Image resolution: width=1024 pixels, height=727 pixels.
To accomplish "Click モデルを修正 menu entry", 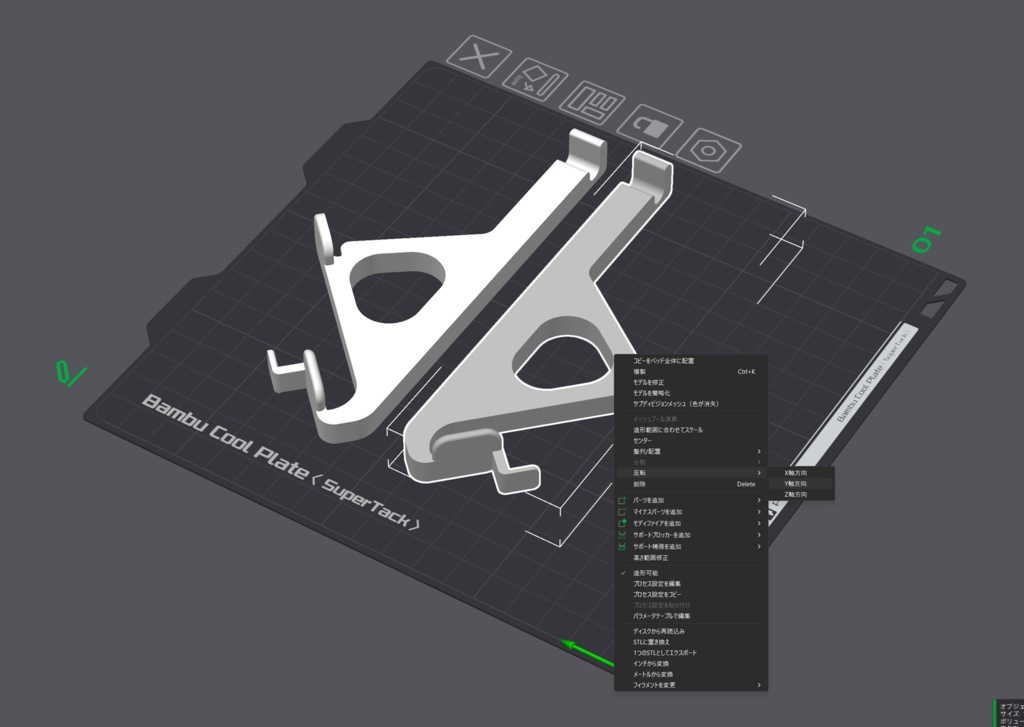I will click(691, 382).
